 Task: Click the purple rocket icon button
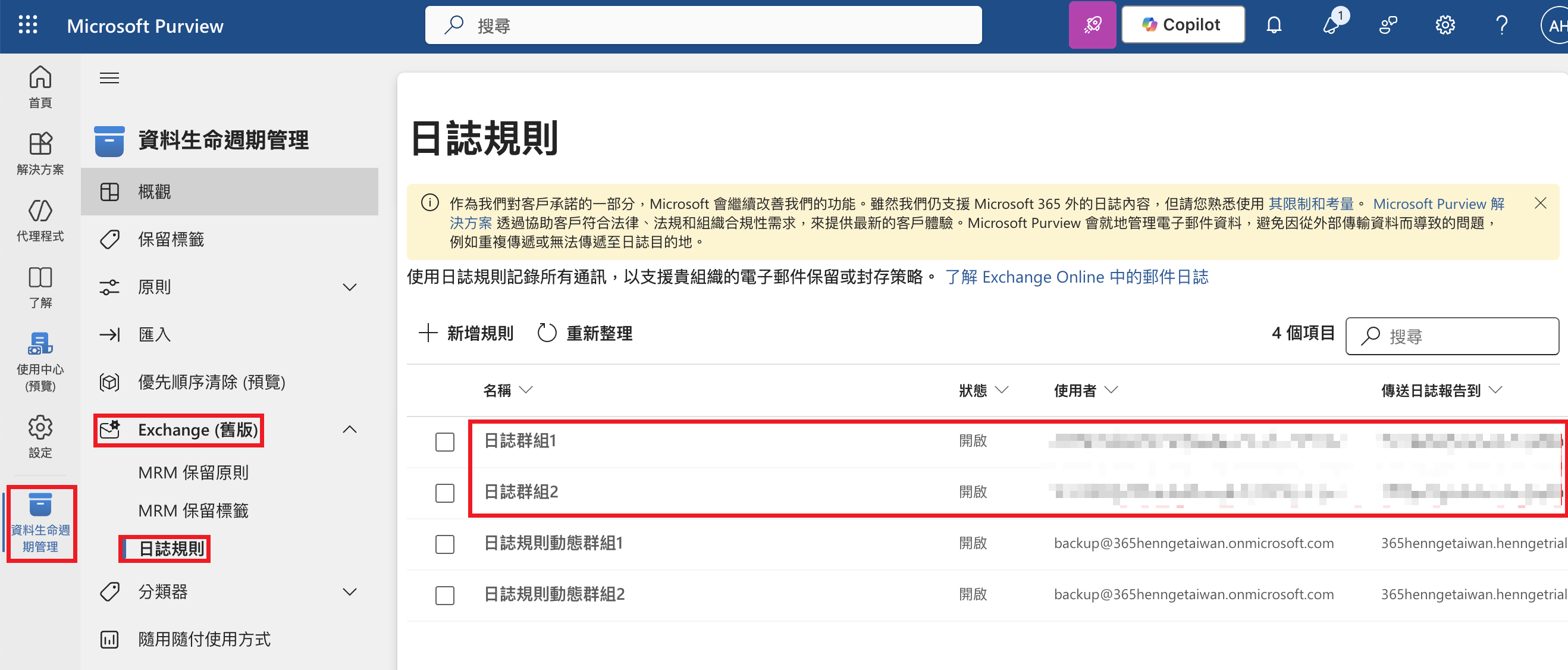pyautogui.click(x=1092, y=25)
